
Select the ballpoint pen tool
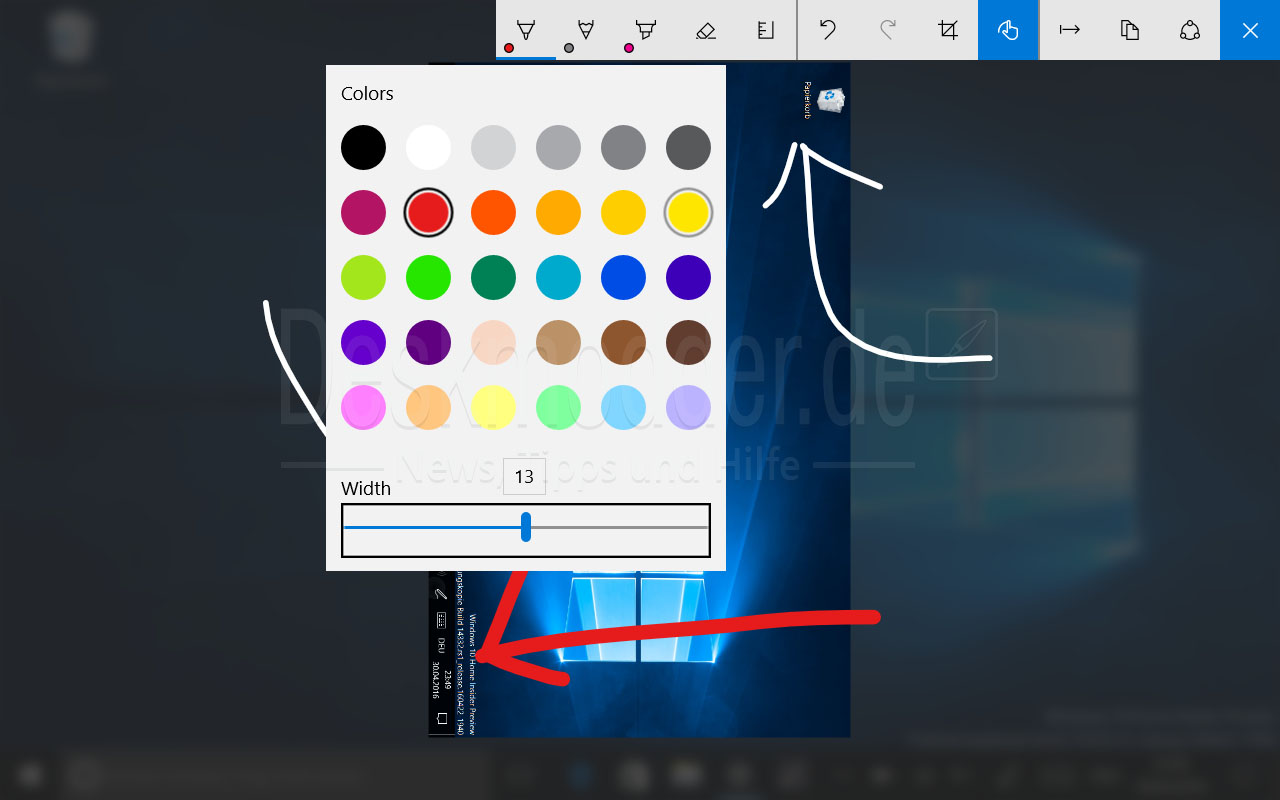(x=526, y=30)
